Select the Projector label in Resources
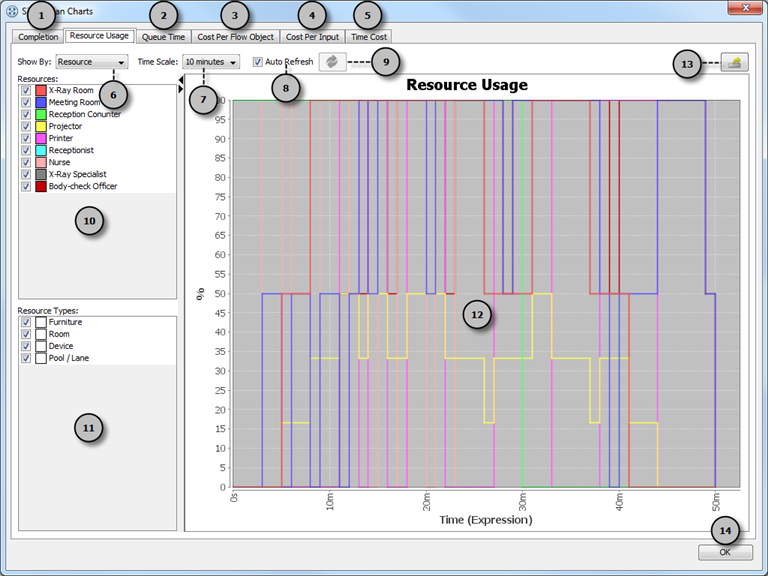The height and width of the screenshot is (576, 768). pyautogui.click(x=65, y=126)
